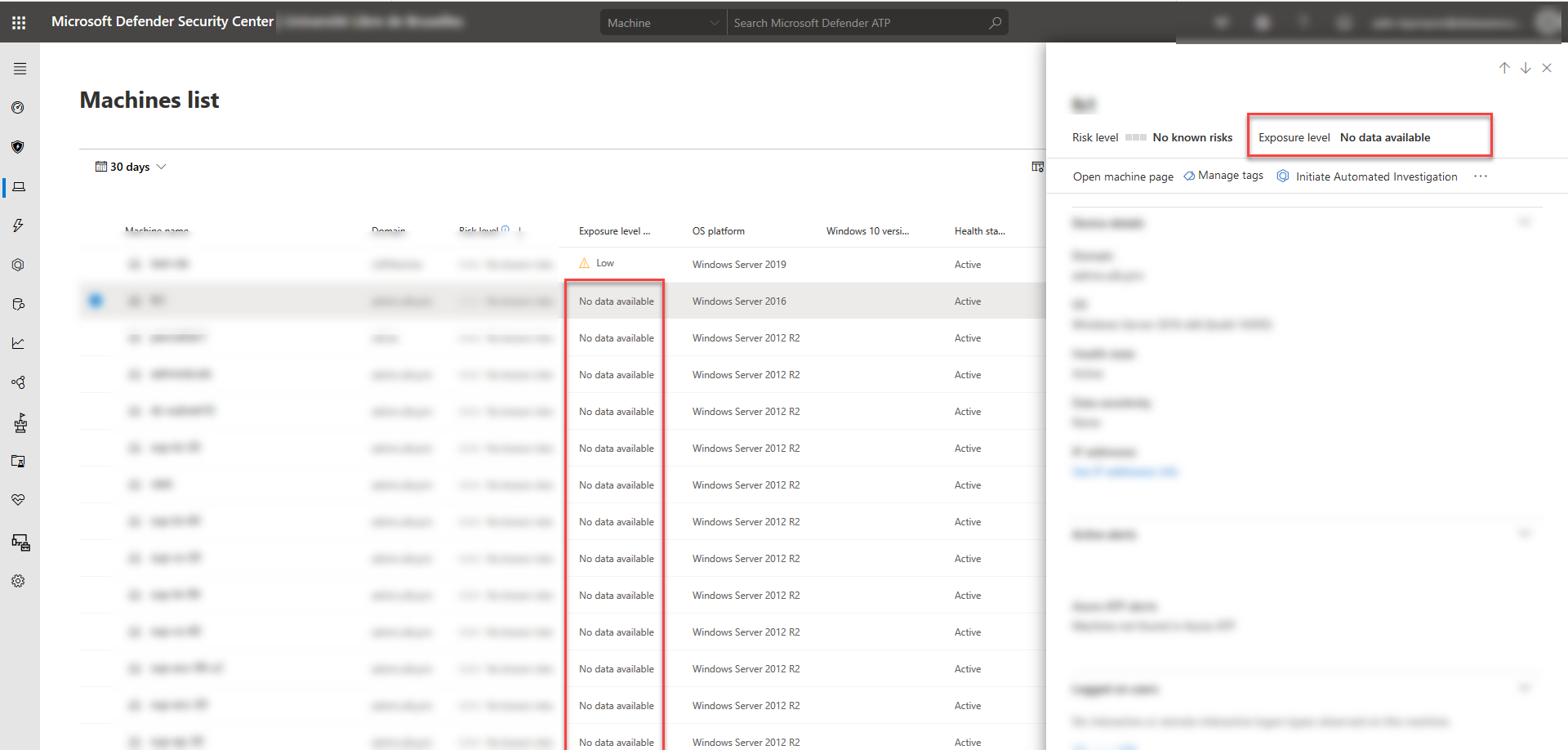Click Active status in Windows Server 2016 row
The width and height of the screenshot is (1568, 750).
click(x=968, y=301)
